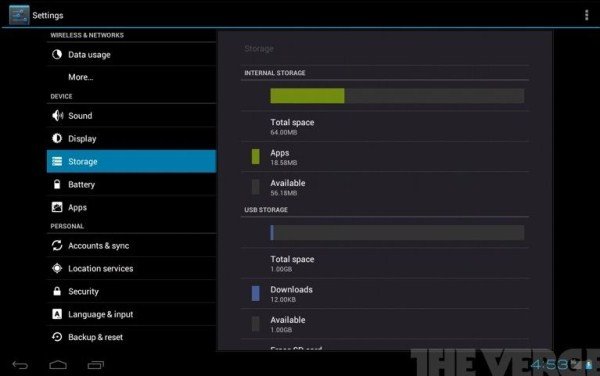Select the Apps label in sidebar
The image size is (600, 376).
[x=78, y=208]
